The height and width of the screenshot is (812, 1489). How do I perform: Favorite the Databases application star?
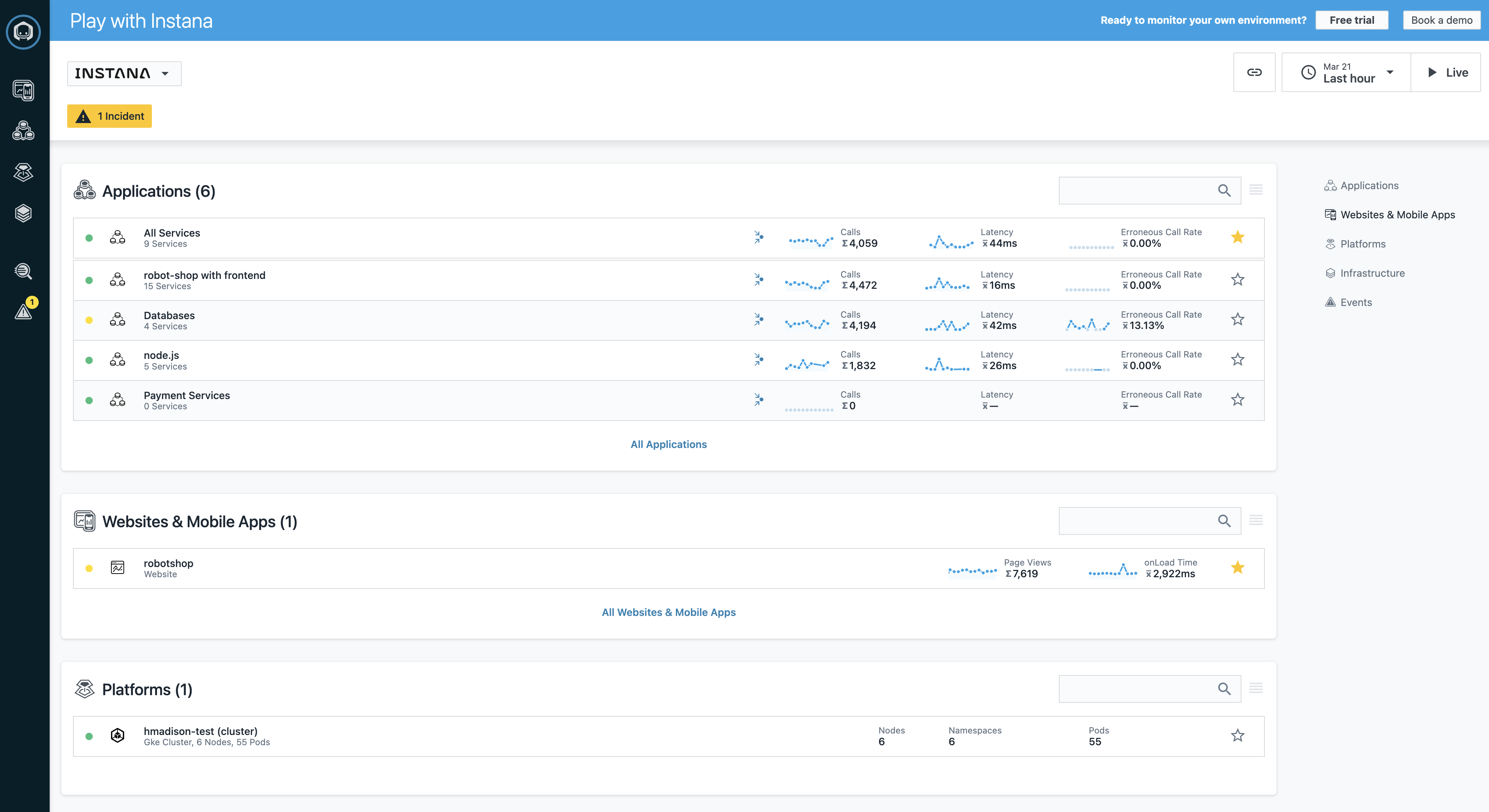pos(1237,319)
